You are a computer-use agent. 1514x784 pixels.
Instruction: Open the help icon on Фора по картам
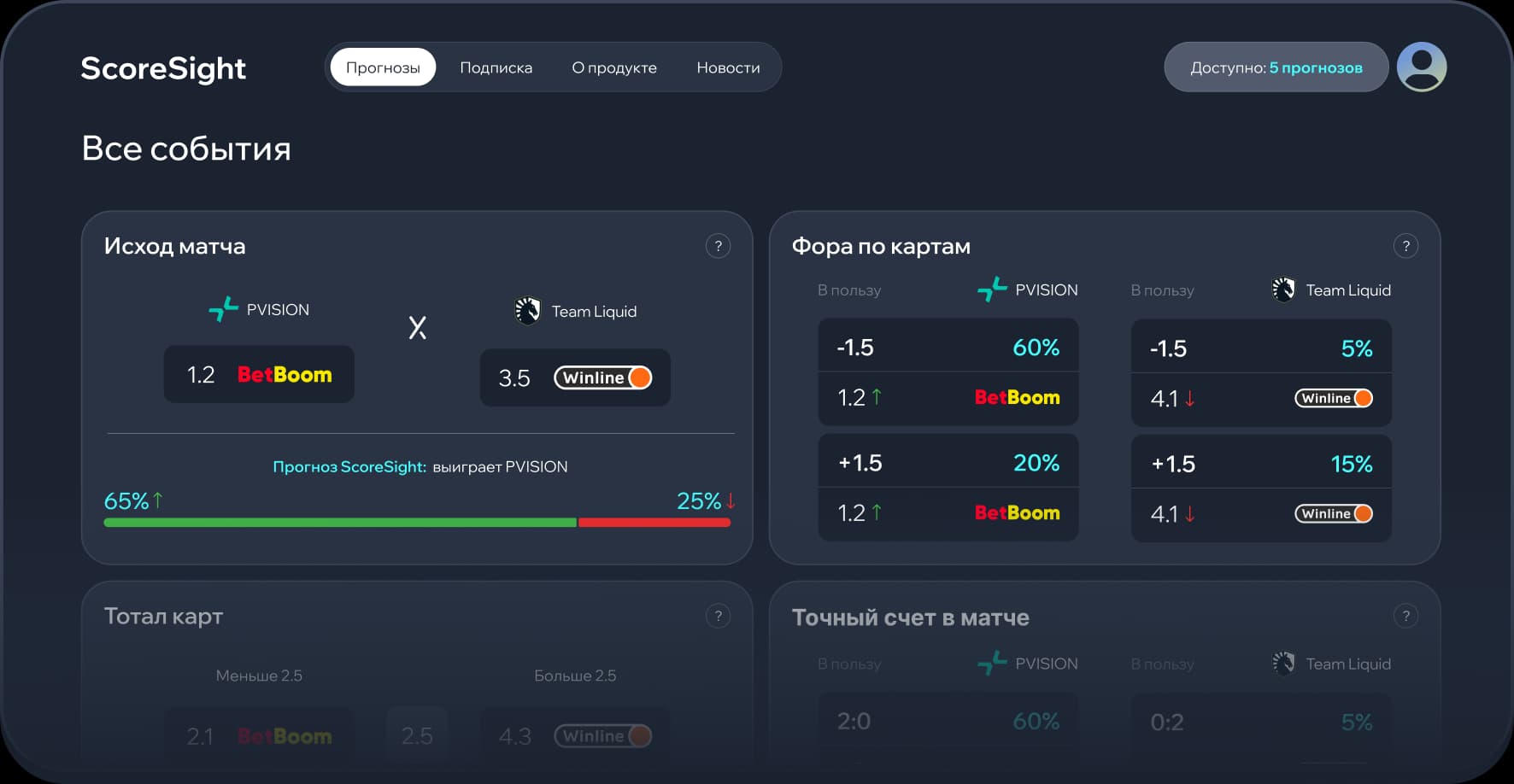coord(1406,246)
